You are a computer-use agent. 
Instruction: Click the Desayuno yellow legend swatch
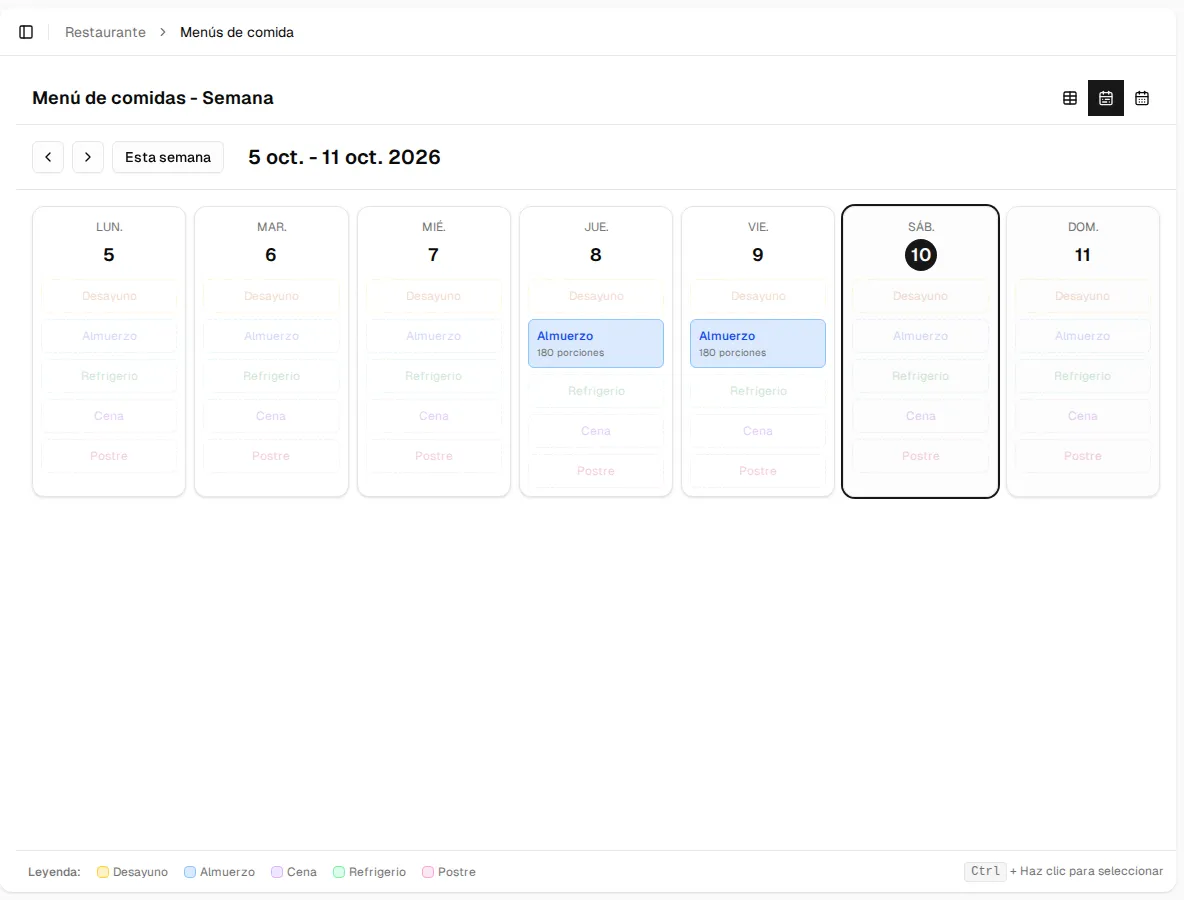(x=103, y=872)
